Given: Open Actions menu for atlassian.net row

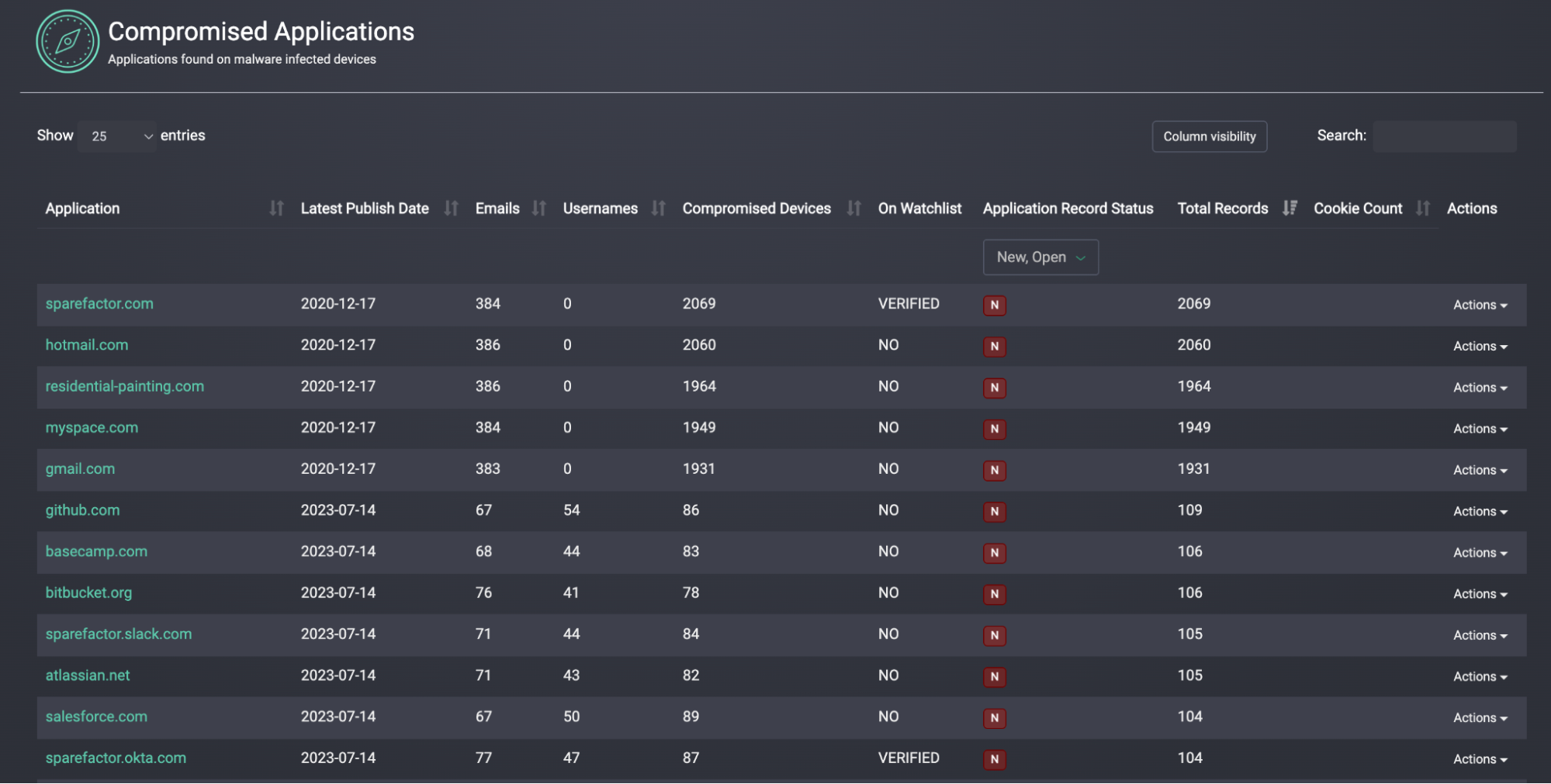Looking at the screenshot, I should point(1479,676).
